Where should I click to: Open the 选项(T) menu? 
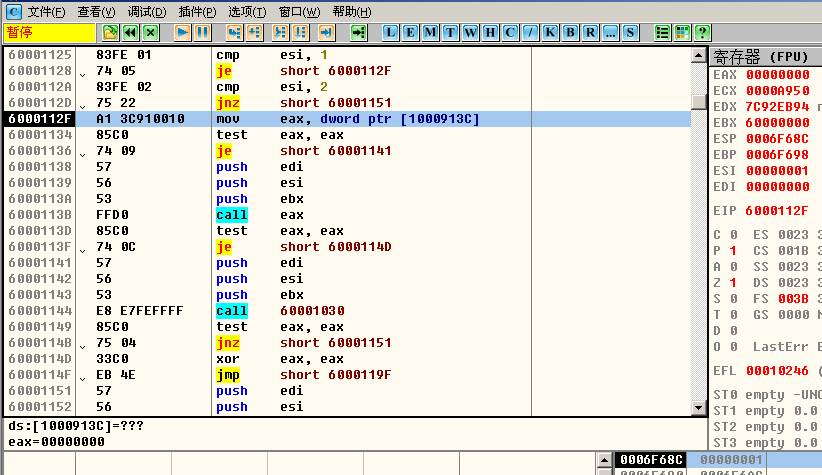(x=247, y=12)
